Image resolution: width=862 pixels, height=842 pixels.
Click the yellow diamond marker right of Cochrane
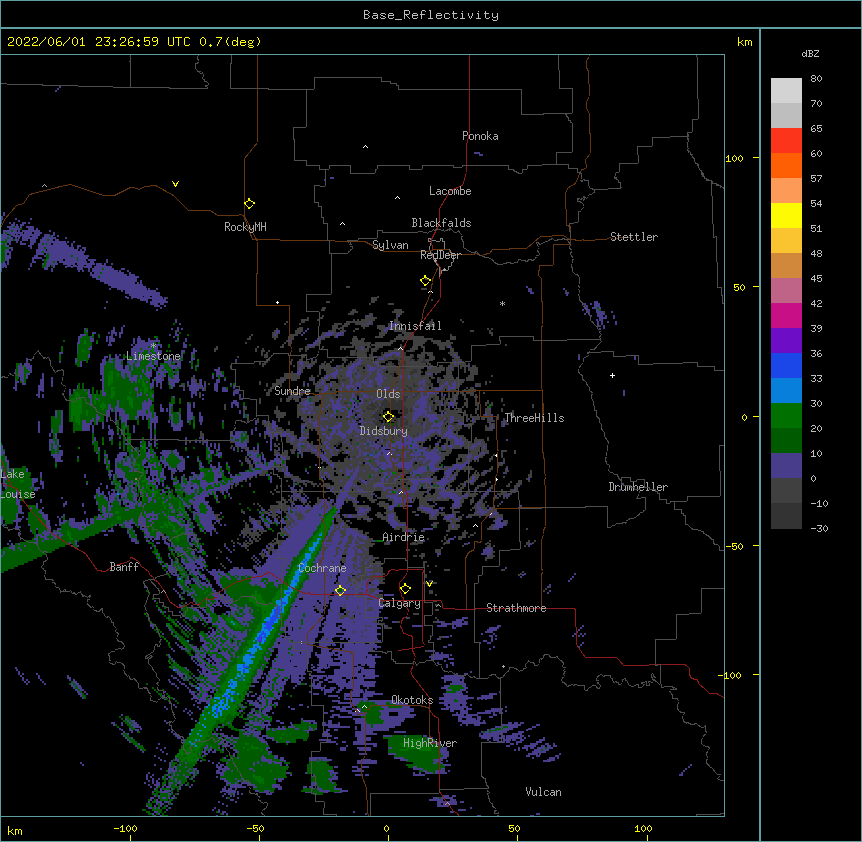pyautogui.click(x=340, y=590)
